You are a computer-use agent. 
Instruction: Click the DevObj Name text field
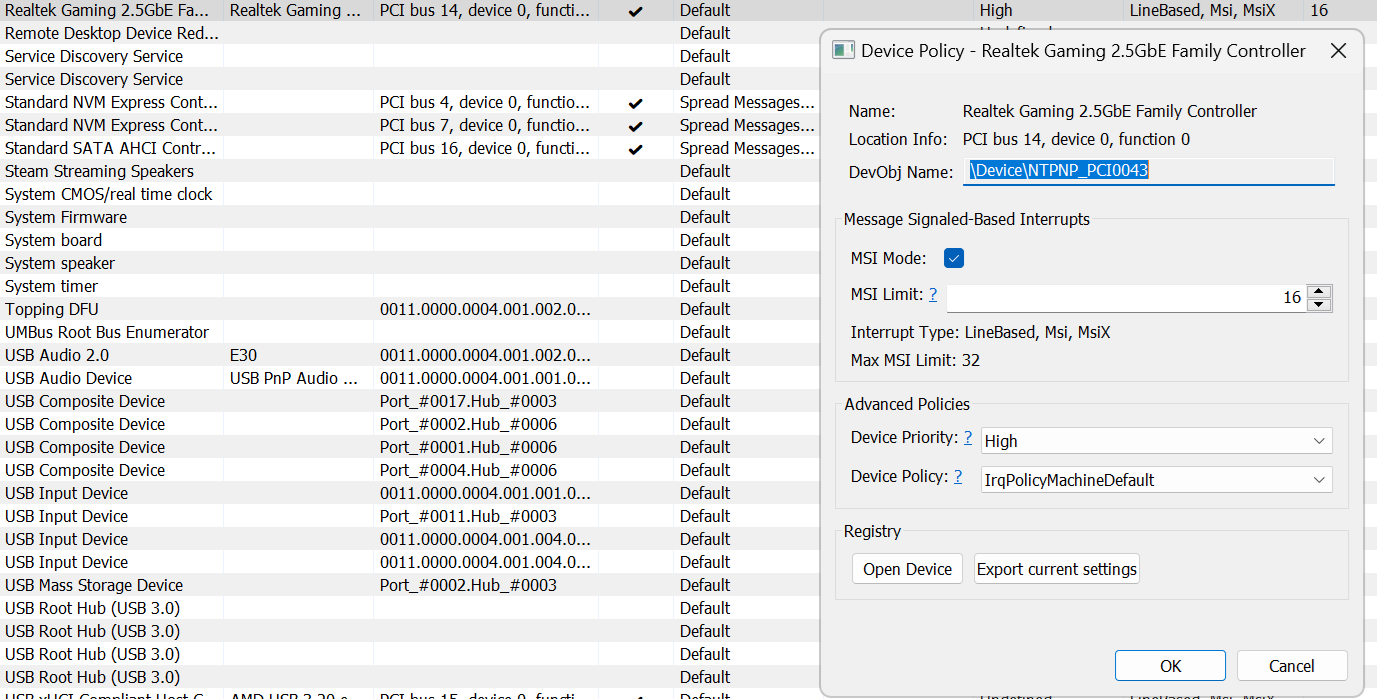pyautogui.click(x=1149, y=171)
